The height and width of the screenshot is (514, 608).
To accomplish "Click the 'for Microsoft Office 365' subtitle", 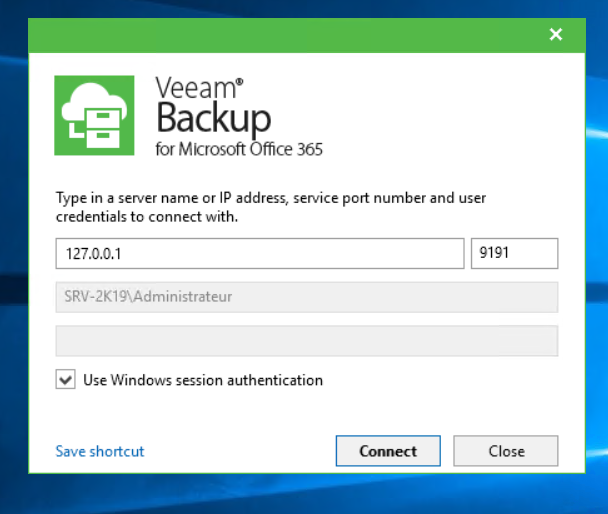I will pyautogui.click(x=239, y=149).
